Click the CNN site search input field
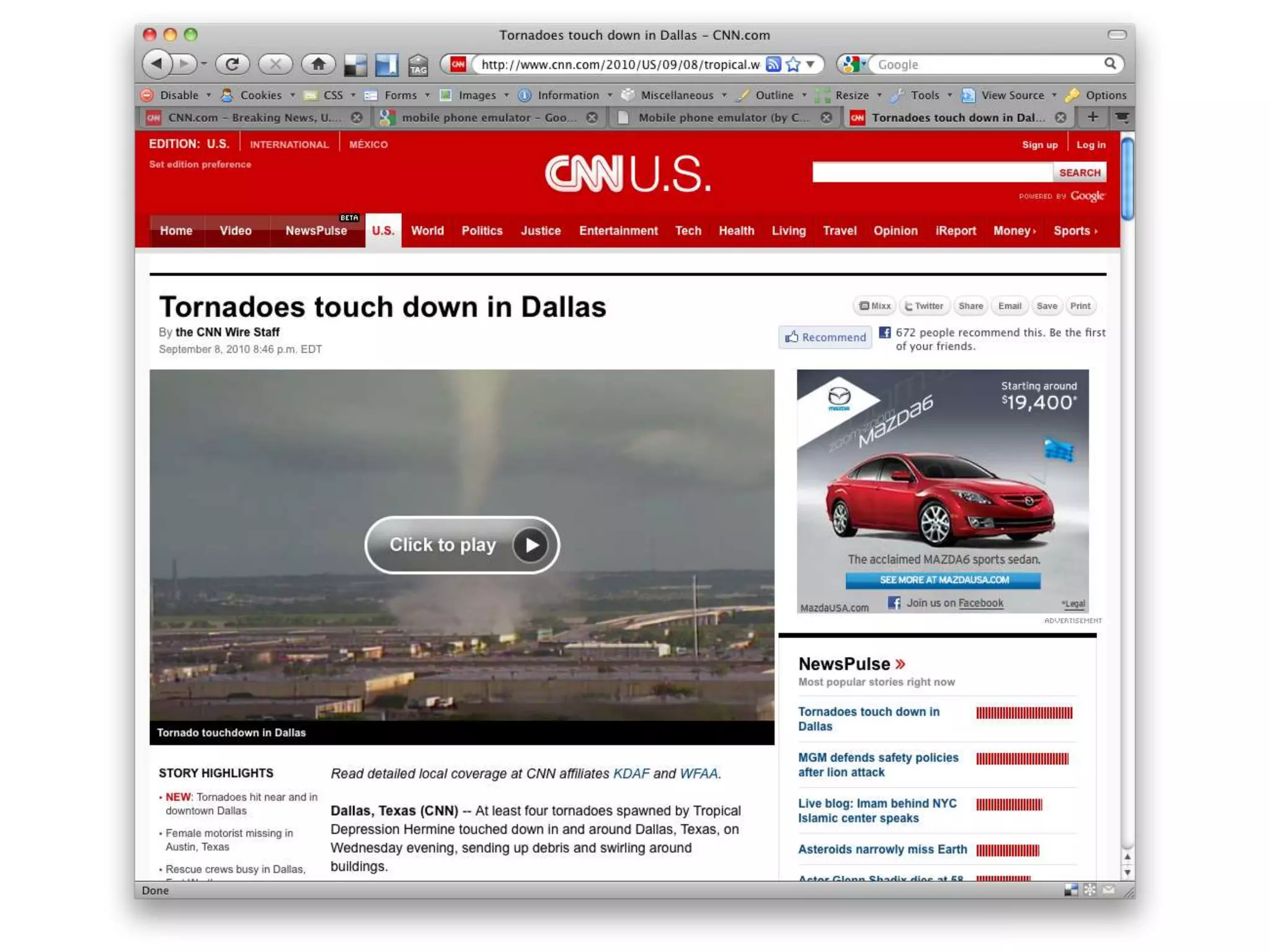1270x952 pixels. pos(932,173)
